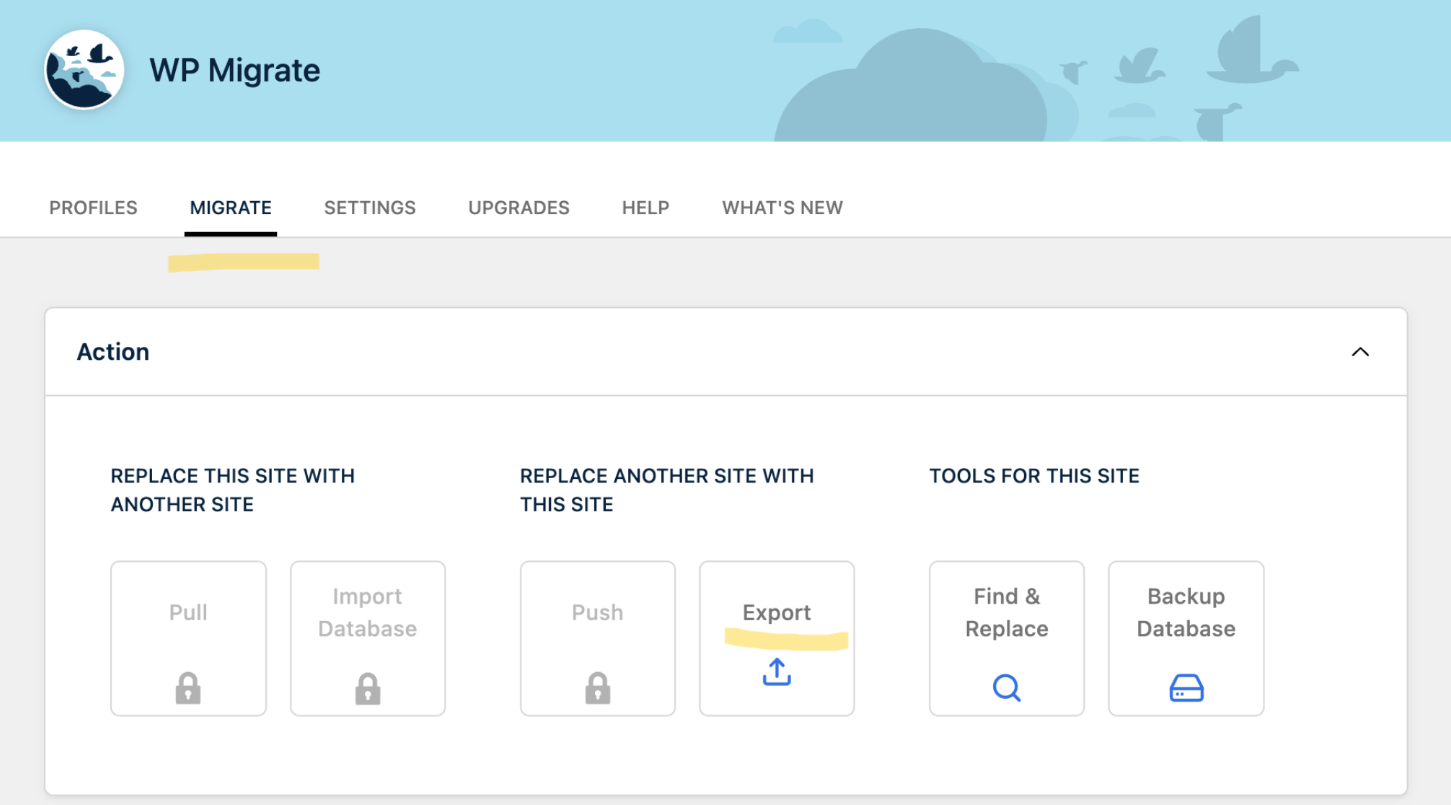Click the upload arrow icon under Export
The height and width of the screenshot is (805, 1451).
pos(777,672)
